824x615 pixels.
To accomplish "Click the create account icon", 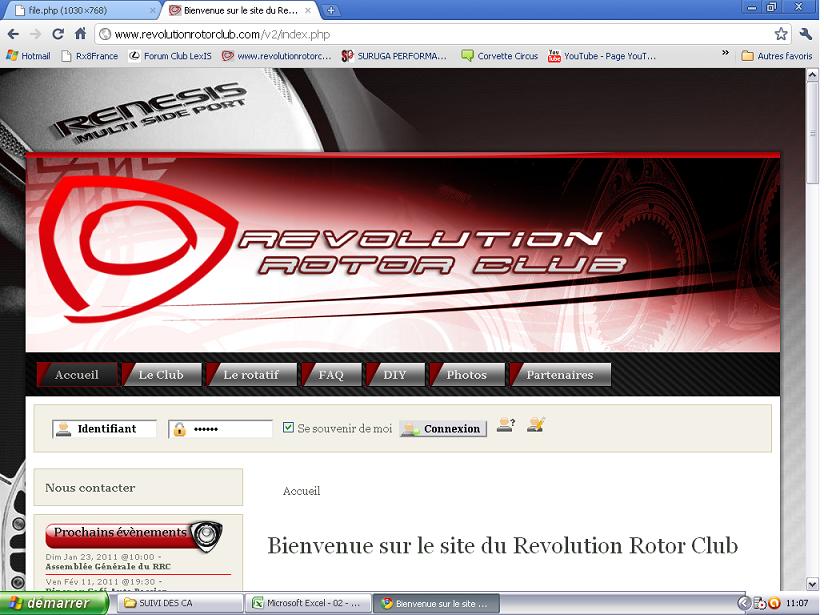I will (x=536, y=425).
